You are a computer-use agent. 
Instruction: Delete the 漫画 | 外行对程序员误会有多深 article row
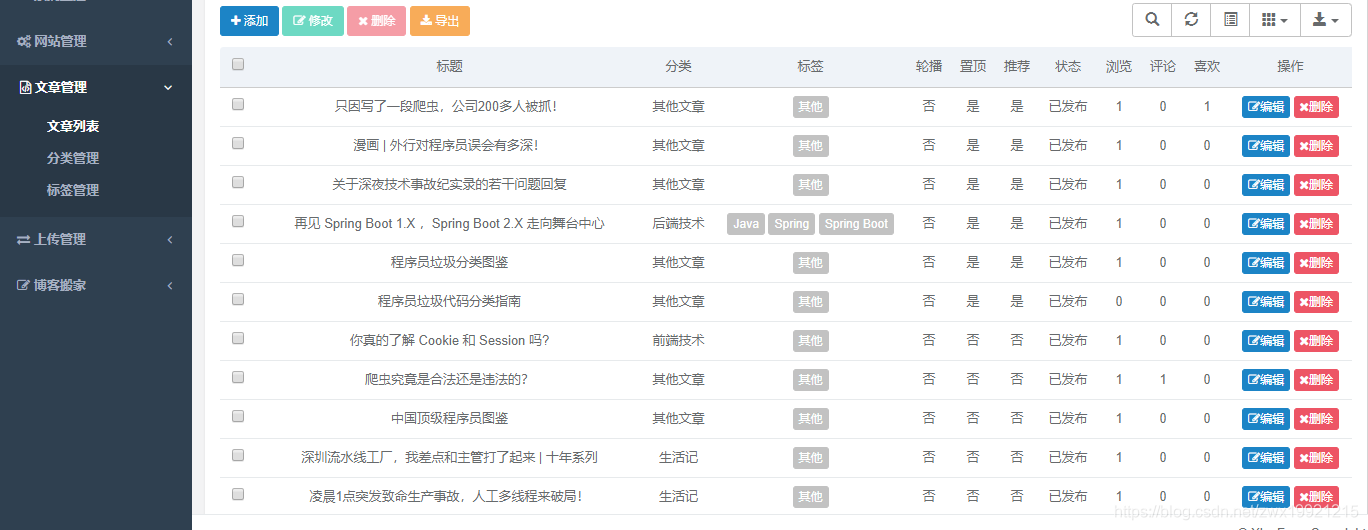coord(1316,146)
